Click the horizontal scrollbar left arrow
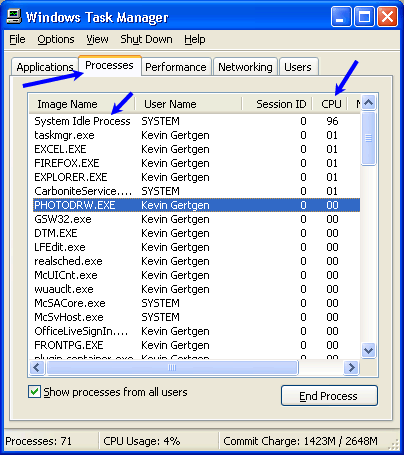Viewport: 404px width, 455px height. click(x=37, y=368)
